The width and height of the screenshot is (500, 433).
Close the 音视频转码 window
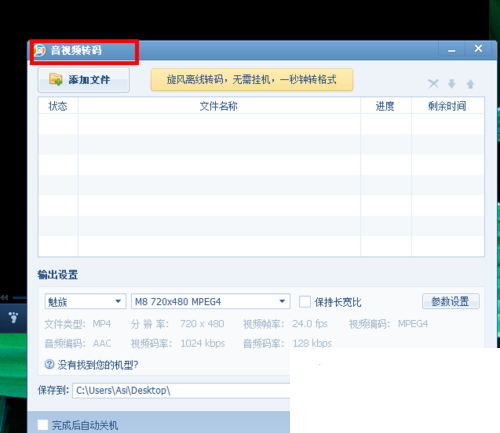pyautogui.click(x=478, y=49)
